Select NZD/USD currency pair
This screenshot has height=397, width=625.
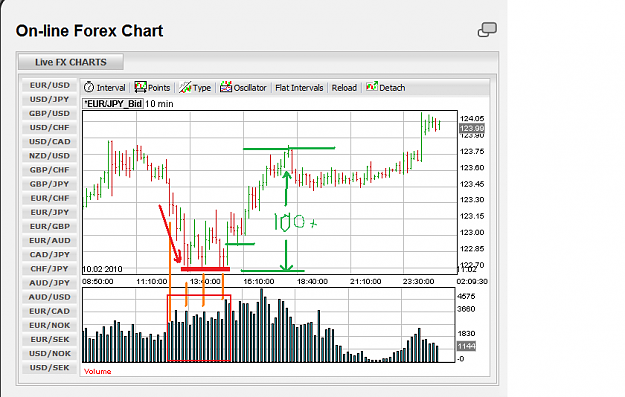(49, 156)
